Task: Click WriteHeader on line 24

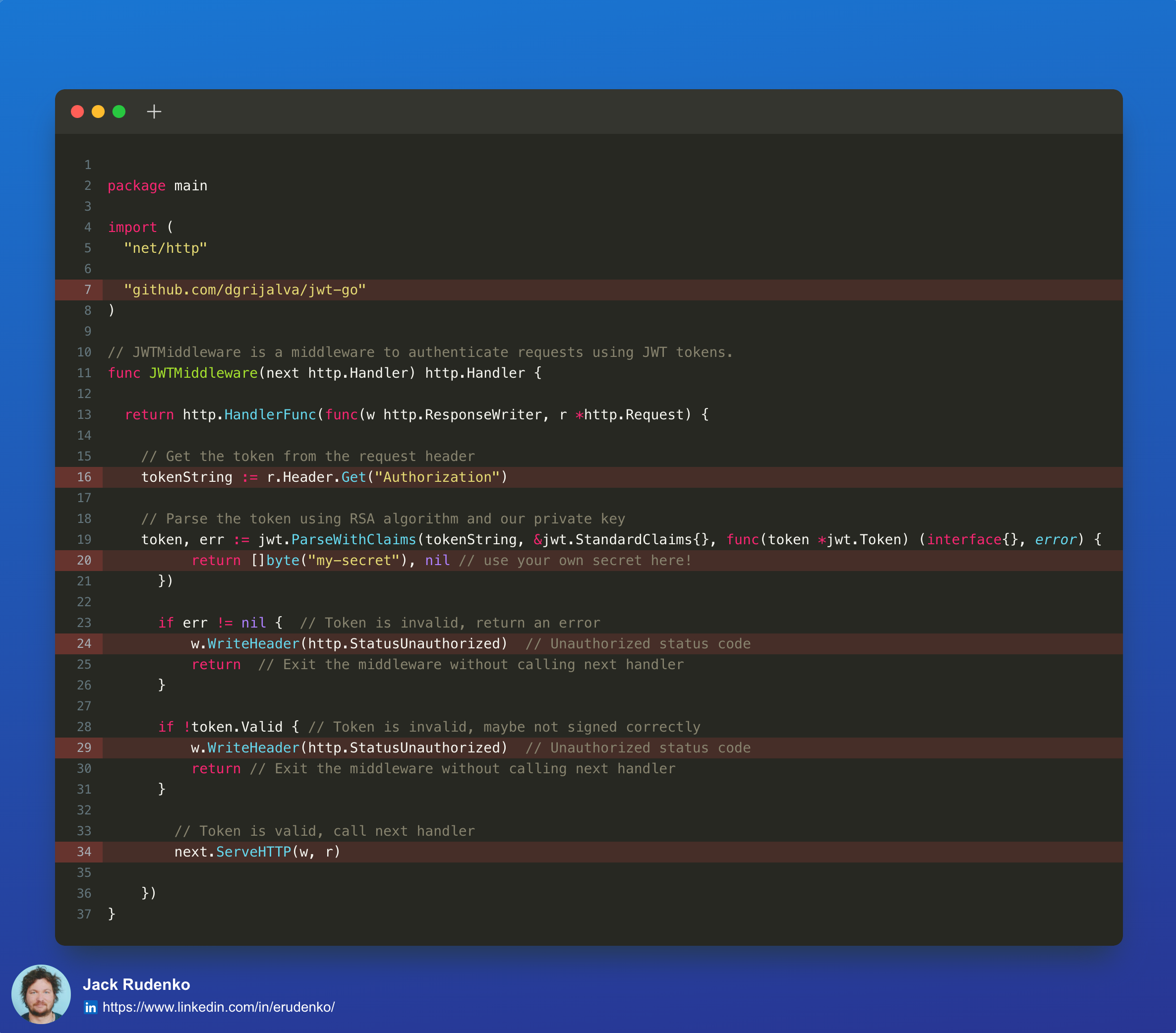Action: click(254, 643)
